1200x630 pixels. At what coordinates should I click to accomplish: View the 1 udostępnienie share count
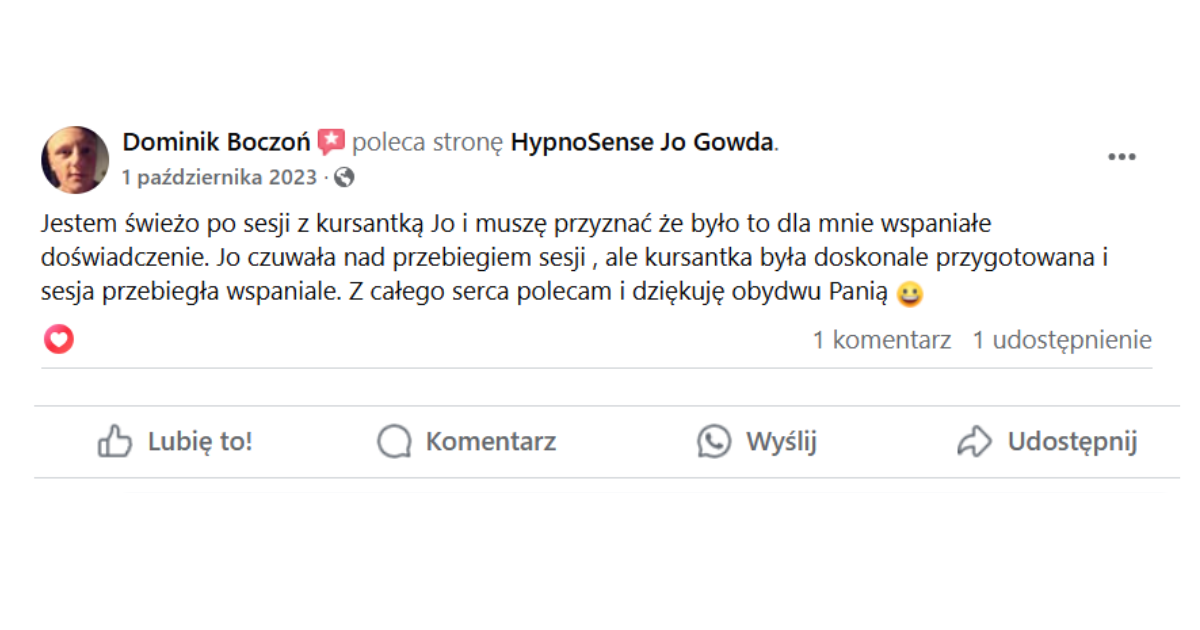pyautogui.click(x=1062, y=340)
